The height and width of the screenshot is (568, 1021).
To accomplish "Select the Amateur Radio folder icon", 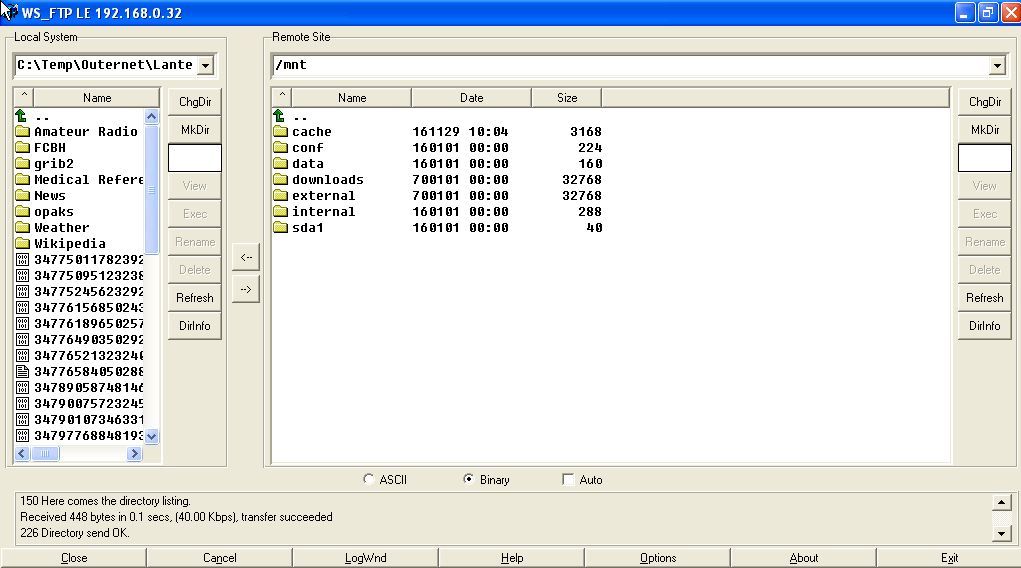I will coord(22,132).
